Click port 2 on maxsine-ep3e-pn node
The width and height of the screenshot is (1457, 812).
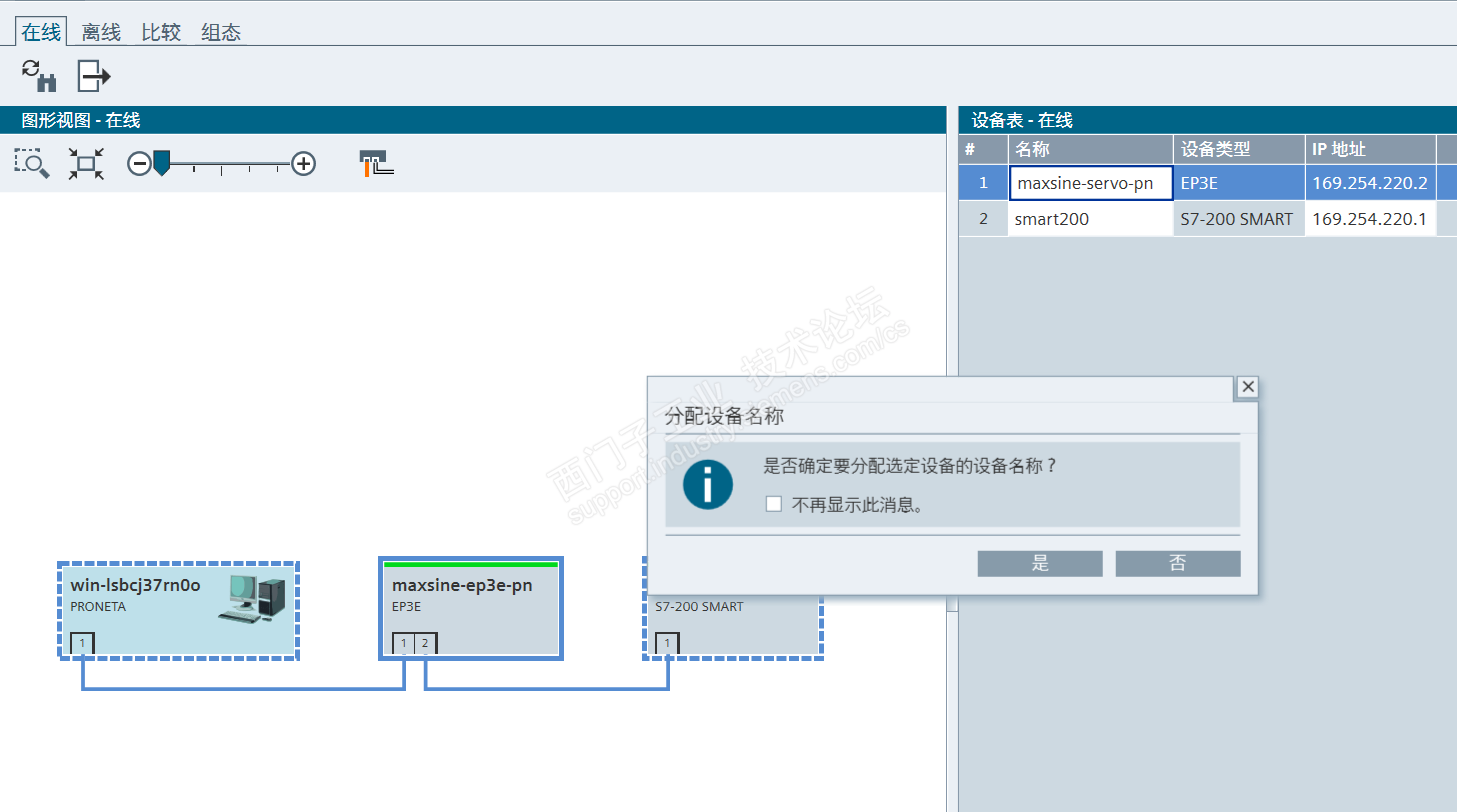pos(425,643)
